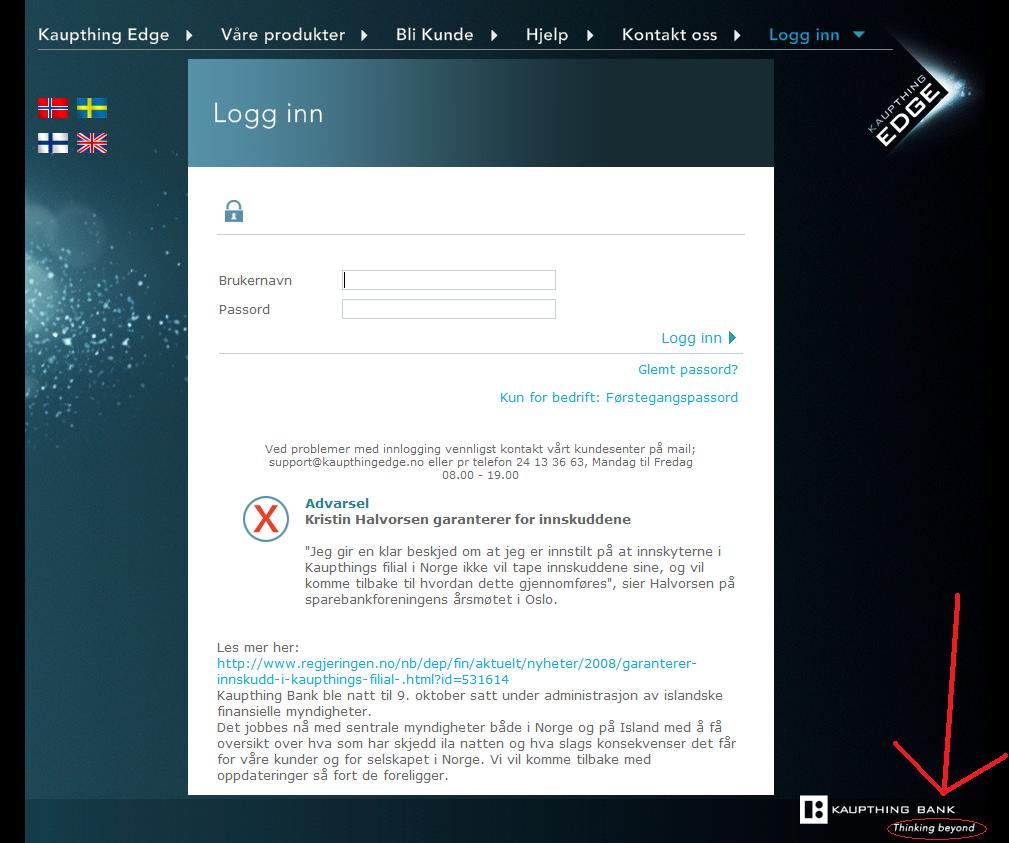
Task: Click the Logg inn page title
Action: (268, 114)
